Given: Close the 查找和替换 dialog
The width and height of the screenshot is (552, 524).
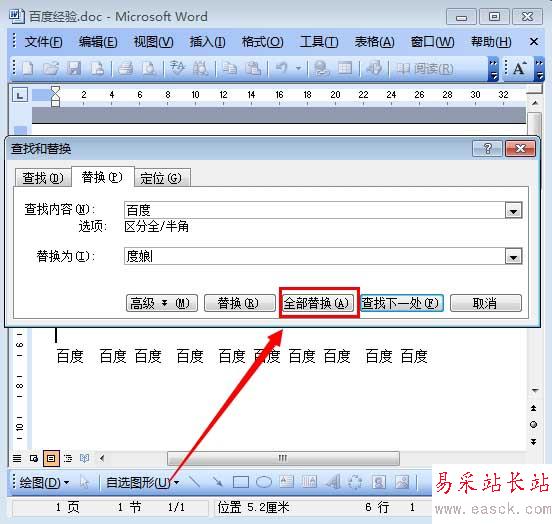Looking at the screenshot, I should click(520, 149).
